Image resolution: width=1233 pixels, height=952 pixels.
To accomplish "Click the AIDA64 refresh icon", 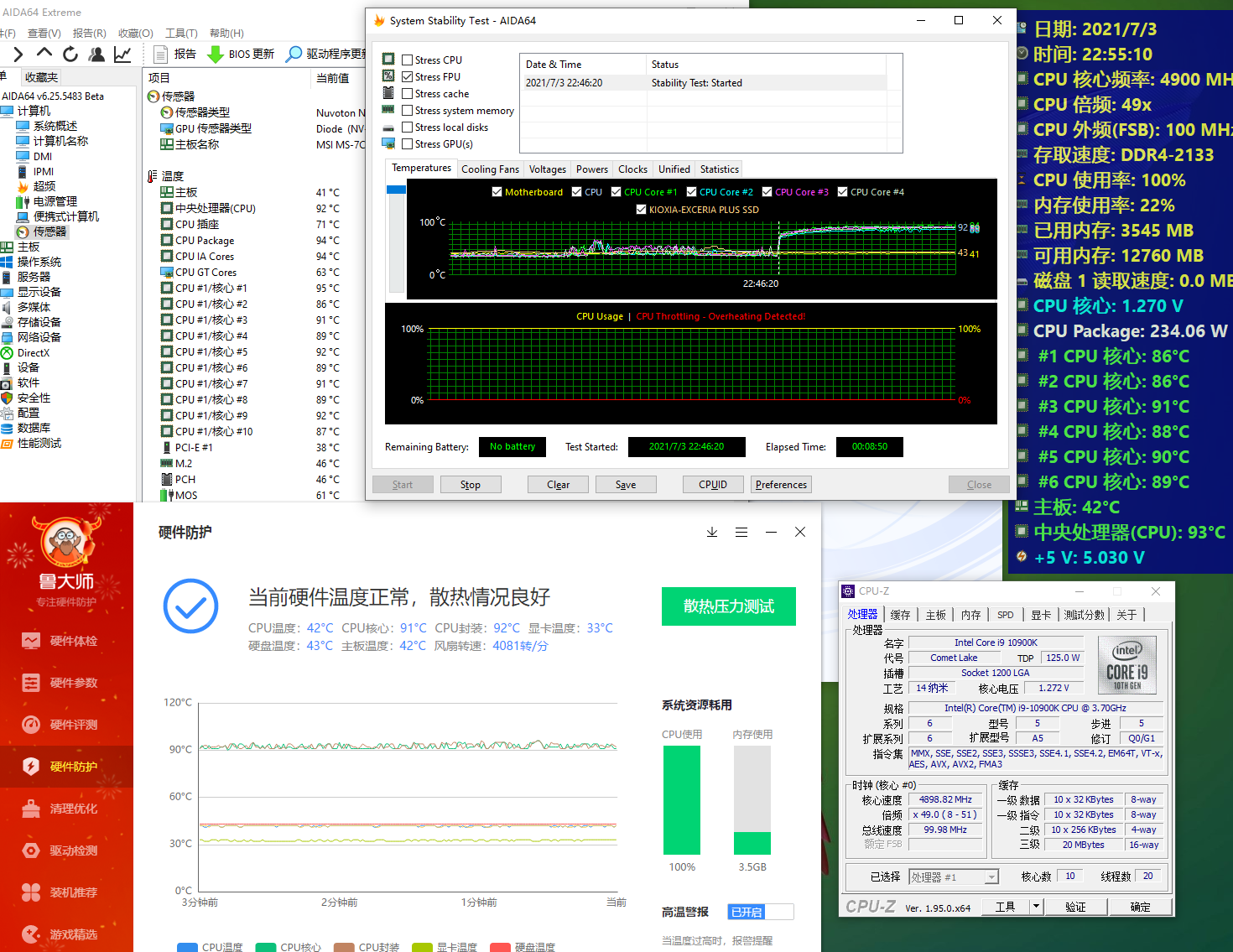I will [x=70, y=54].
